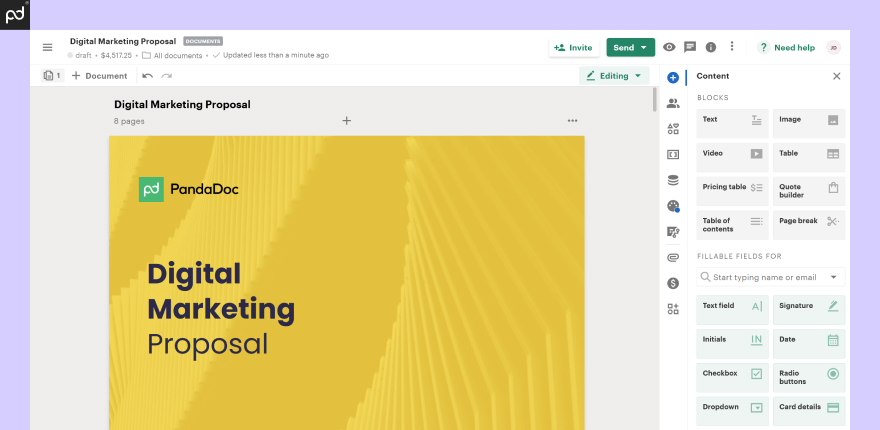Click the undo arrow

tap(148, 76)
